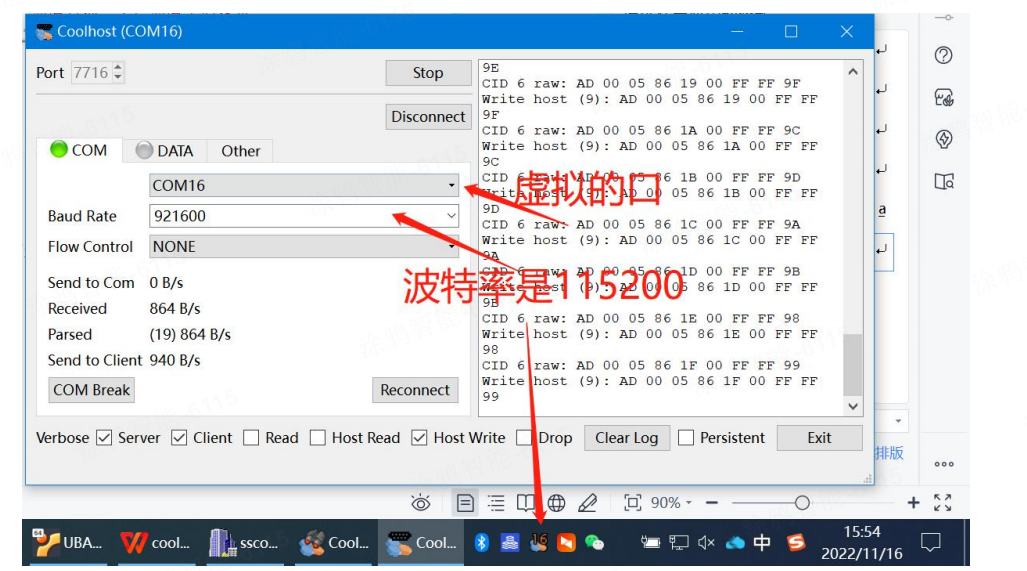Click the help question mark sidebar icon

pos(943,55)
